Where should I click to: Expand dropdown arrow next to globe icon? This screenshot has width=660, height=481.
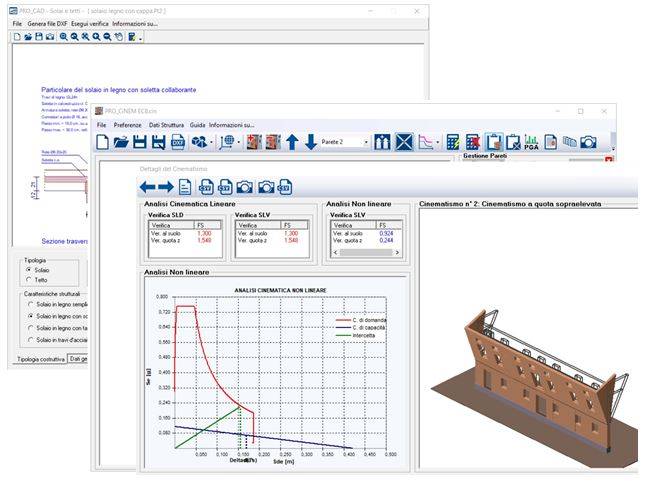pyautogui.click(x=239, y=143)
